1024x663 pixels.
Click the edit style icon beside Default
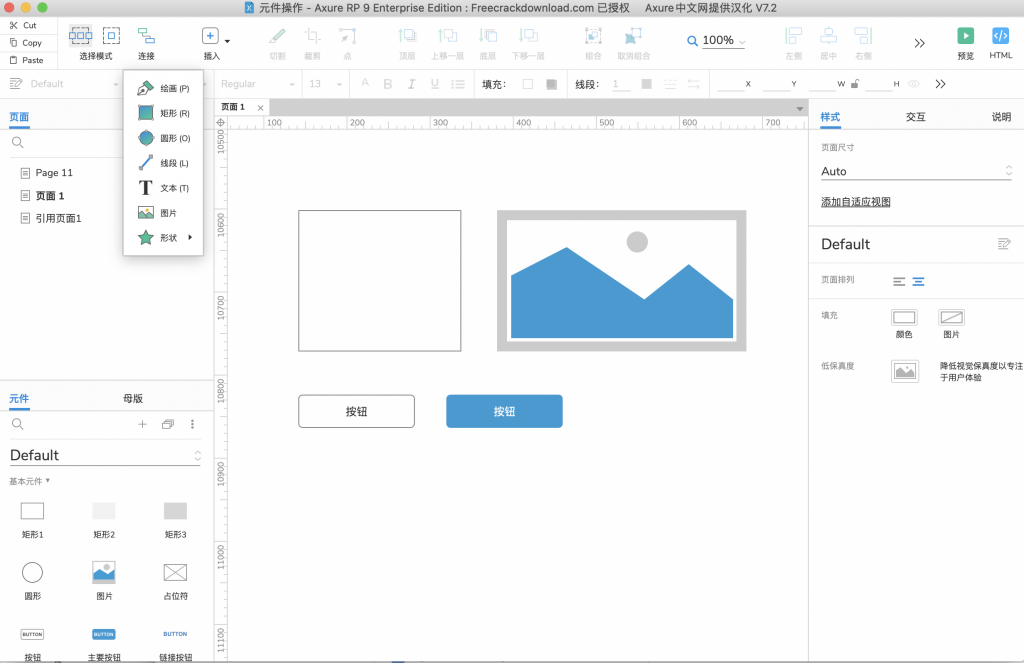(1004, 244)
